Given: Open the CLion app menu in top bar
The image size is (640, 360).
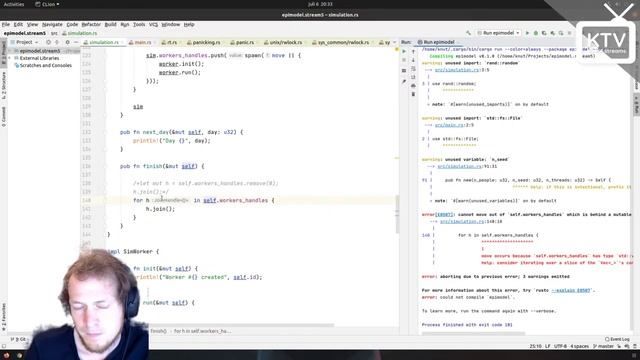Looking at the screenshot, I should click(x=47, y=4).
